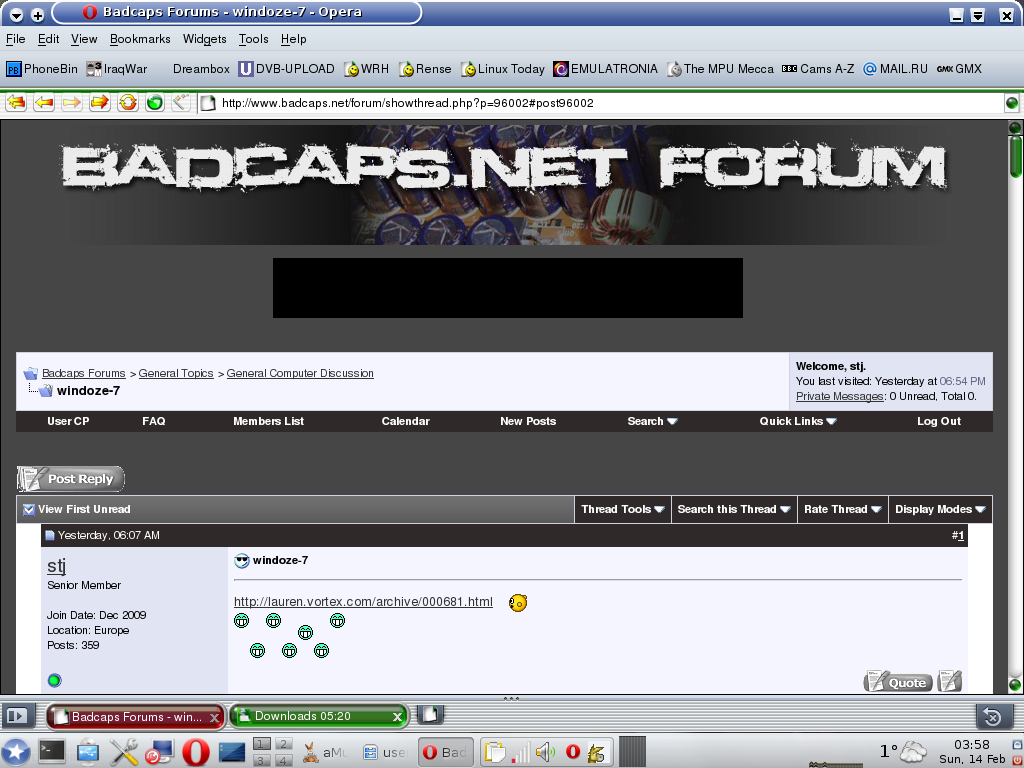Click the network signal bars tray icon
The image size is (1024, 768).
520,752
